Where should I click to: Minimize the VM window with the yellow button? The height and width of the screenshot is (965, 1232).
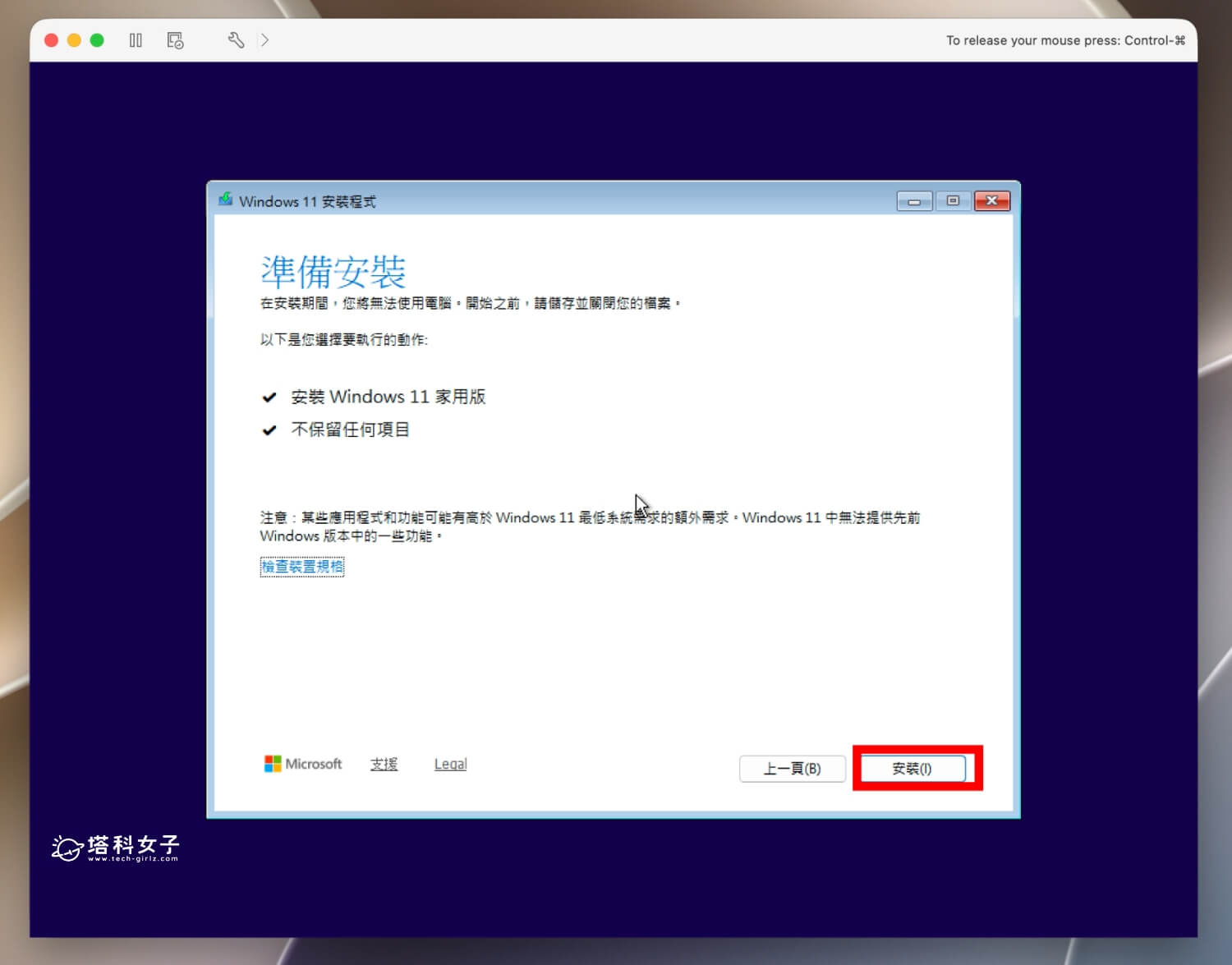(x=74, y=40)
